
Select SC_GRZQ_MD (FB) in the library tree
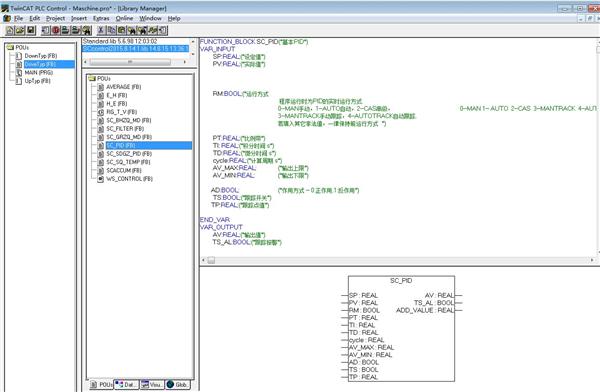tap(129, 137)
